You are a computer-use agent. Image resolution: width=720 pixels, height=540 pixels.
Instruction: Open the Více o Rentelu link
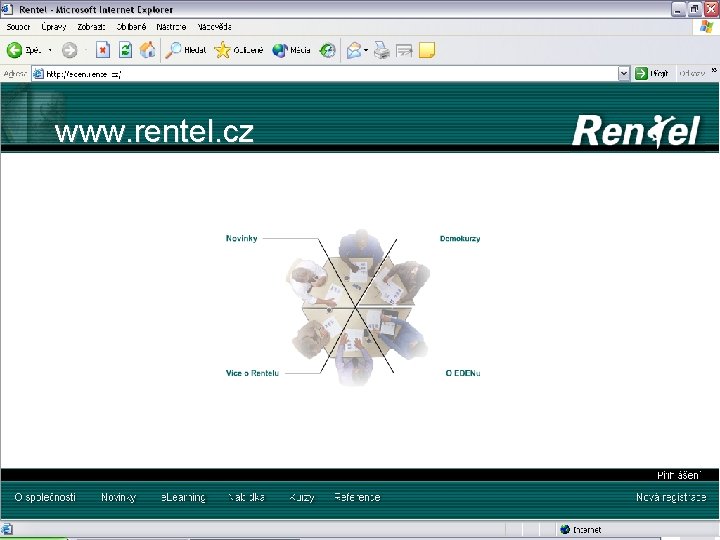(x=252, y=373)
